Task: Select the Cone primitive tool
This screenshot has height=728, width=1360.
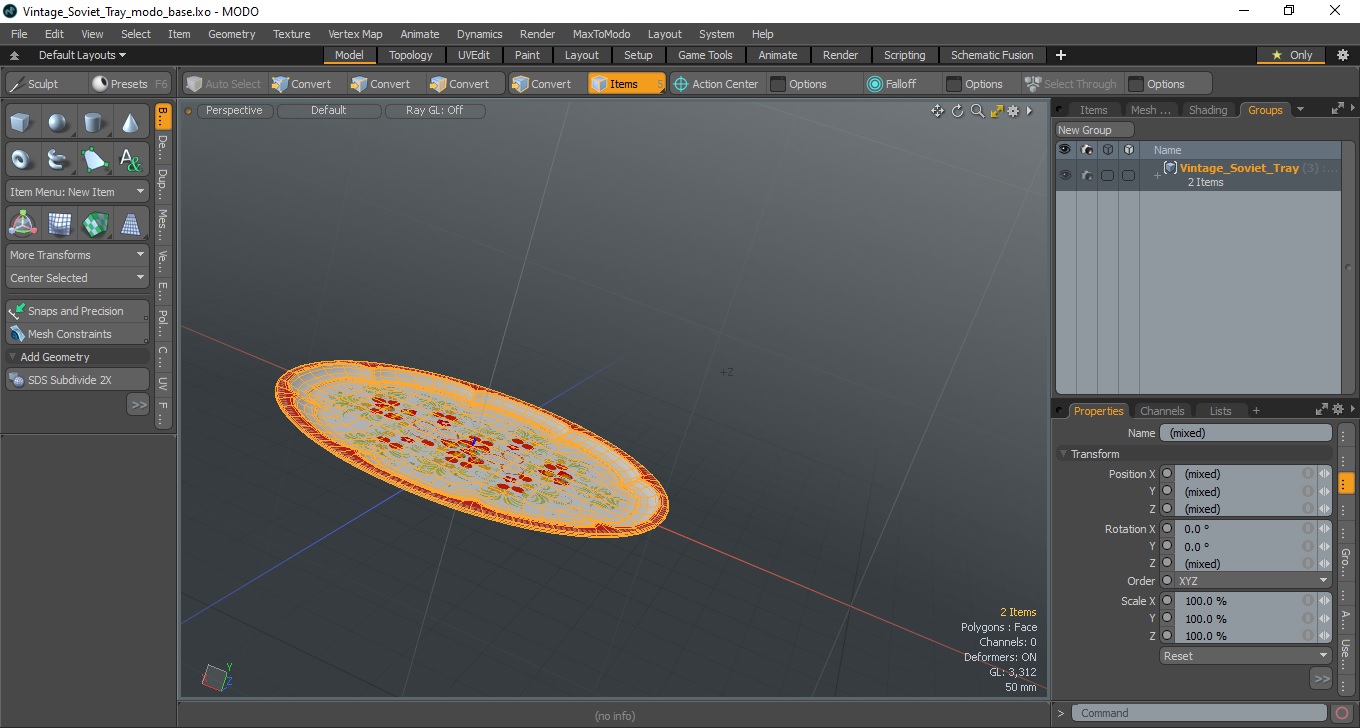Action: [x=131, y=123]
